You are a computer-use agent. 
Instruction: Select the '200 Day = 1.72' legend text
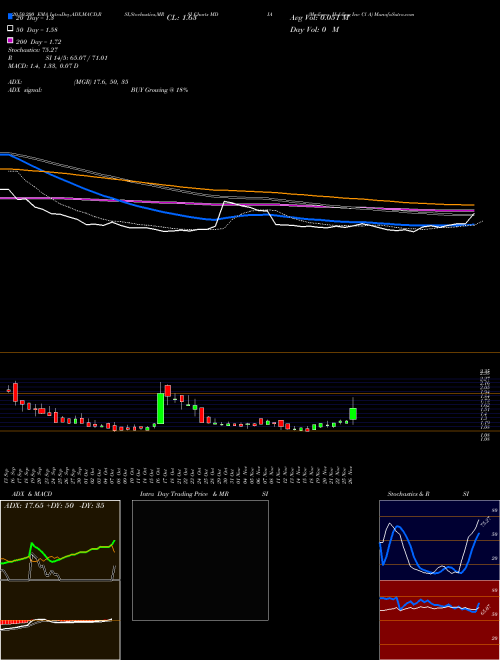pyautogui.click(x=39, y=42)
